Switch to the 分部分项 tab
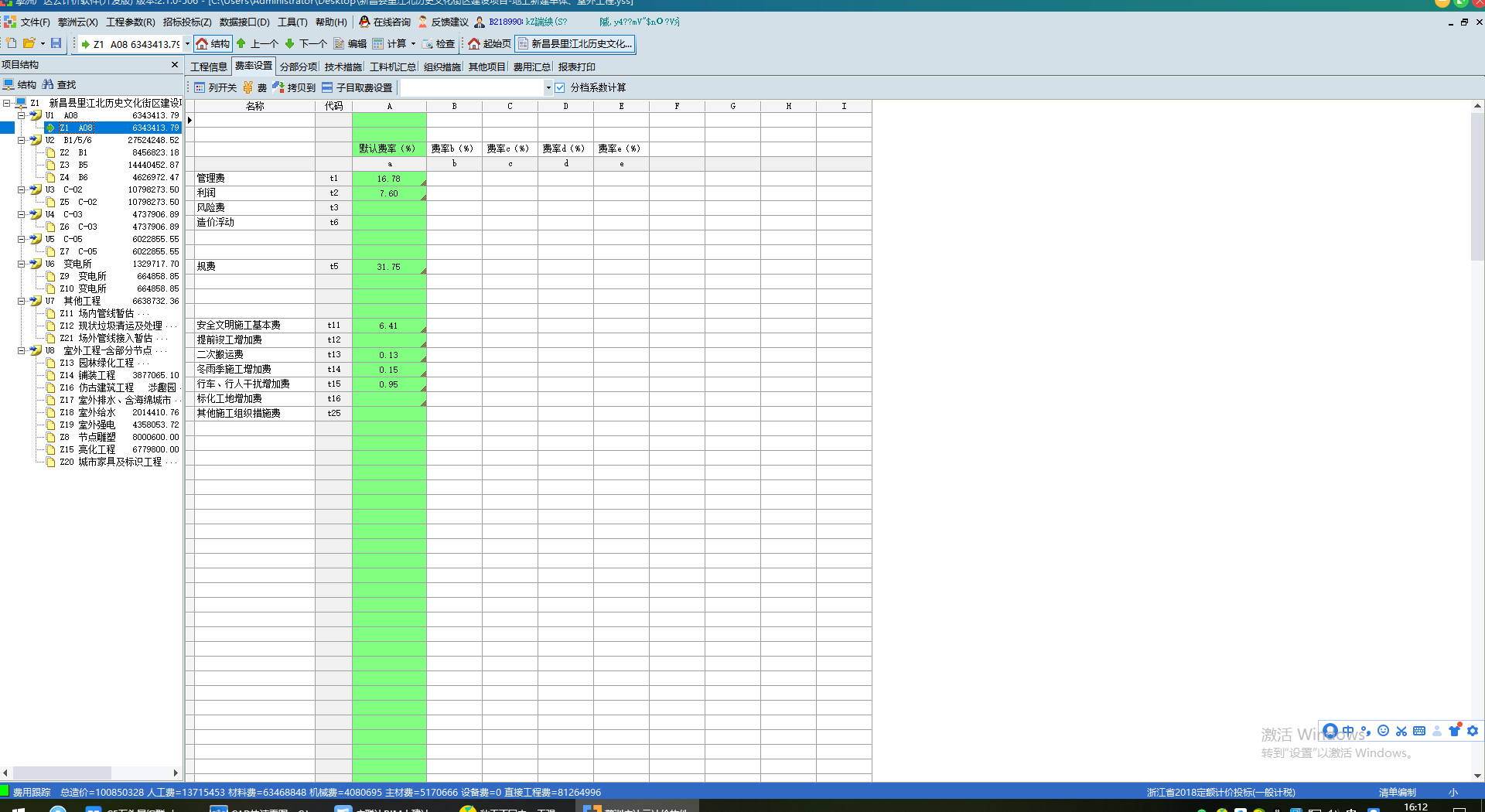1485x812 pixels. pos(299,67)
